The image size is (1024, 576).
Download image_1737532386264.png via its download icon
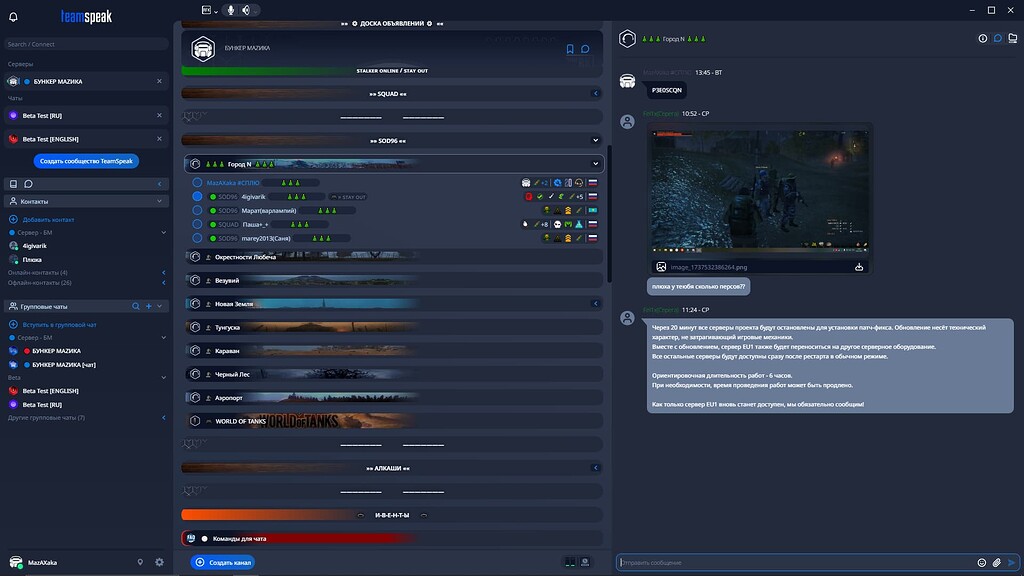(x=858, y=267)
